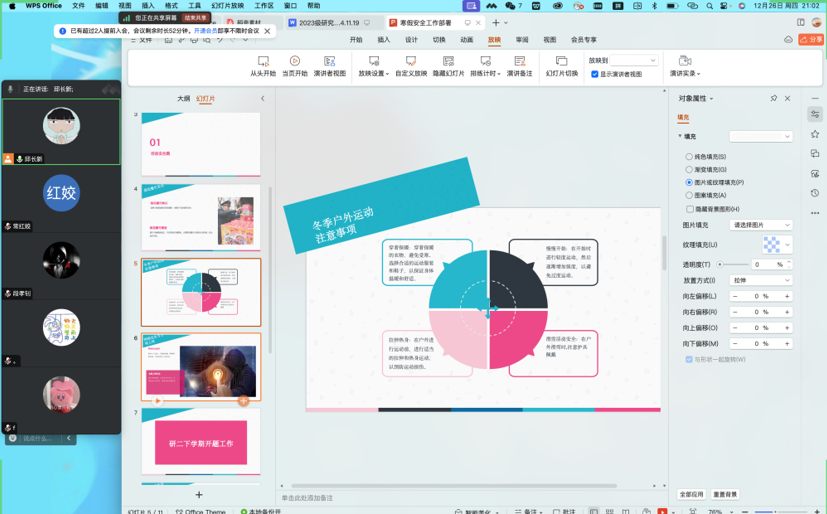
Task: Open the 请选择图片 dropdown
Action: (761, 225)
